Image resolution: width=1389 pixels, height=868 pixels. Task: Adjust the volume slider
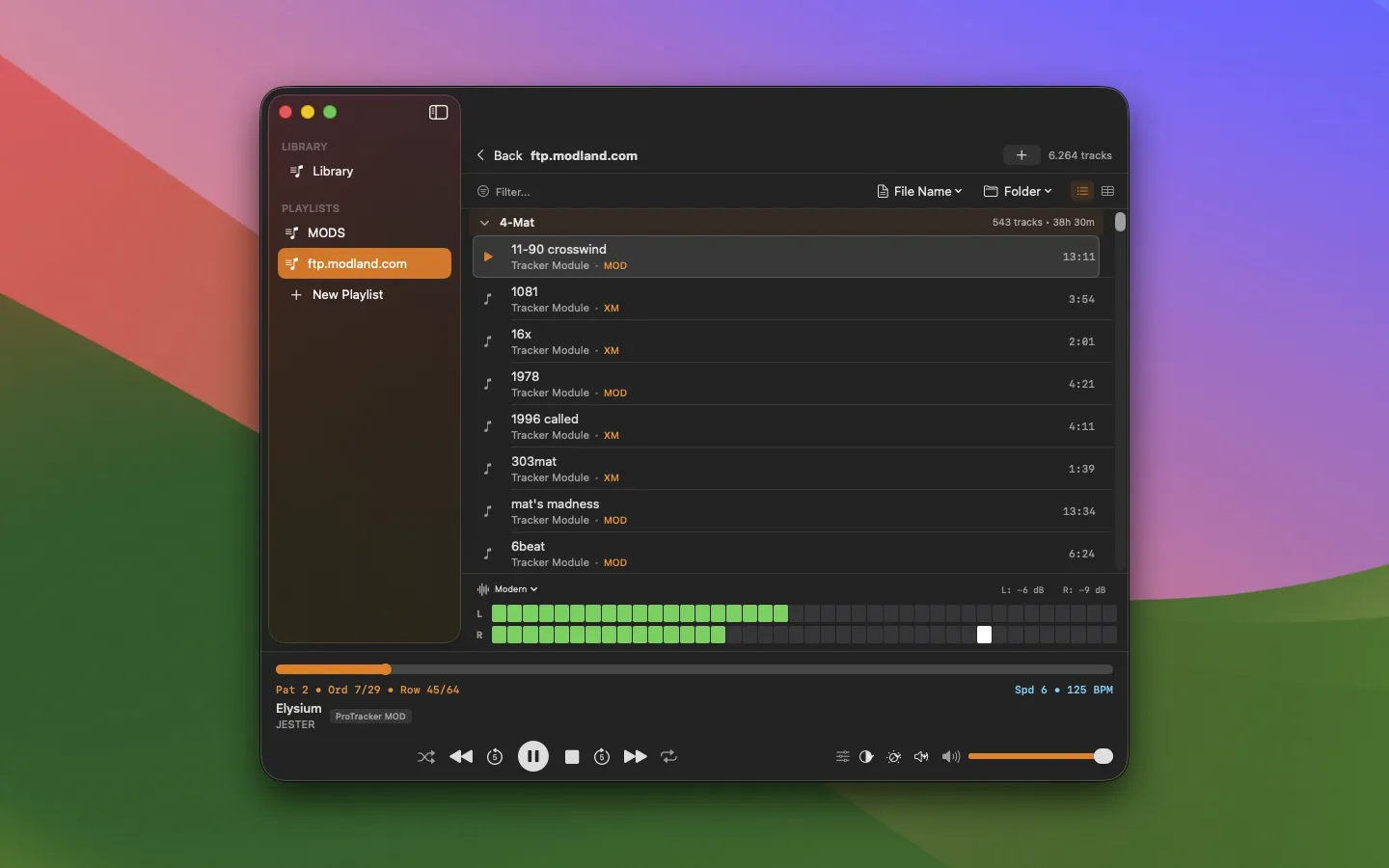(x=1041, y=757)
